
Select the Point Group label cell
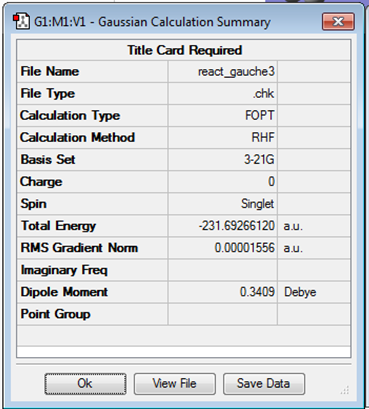(x=92, y=314)
